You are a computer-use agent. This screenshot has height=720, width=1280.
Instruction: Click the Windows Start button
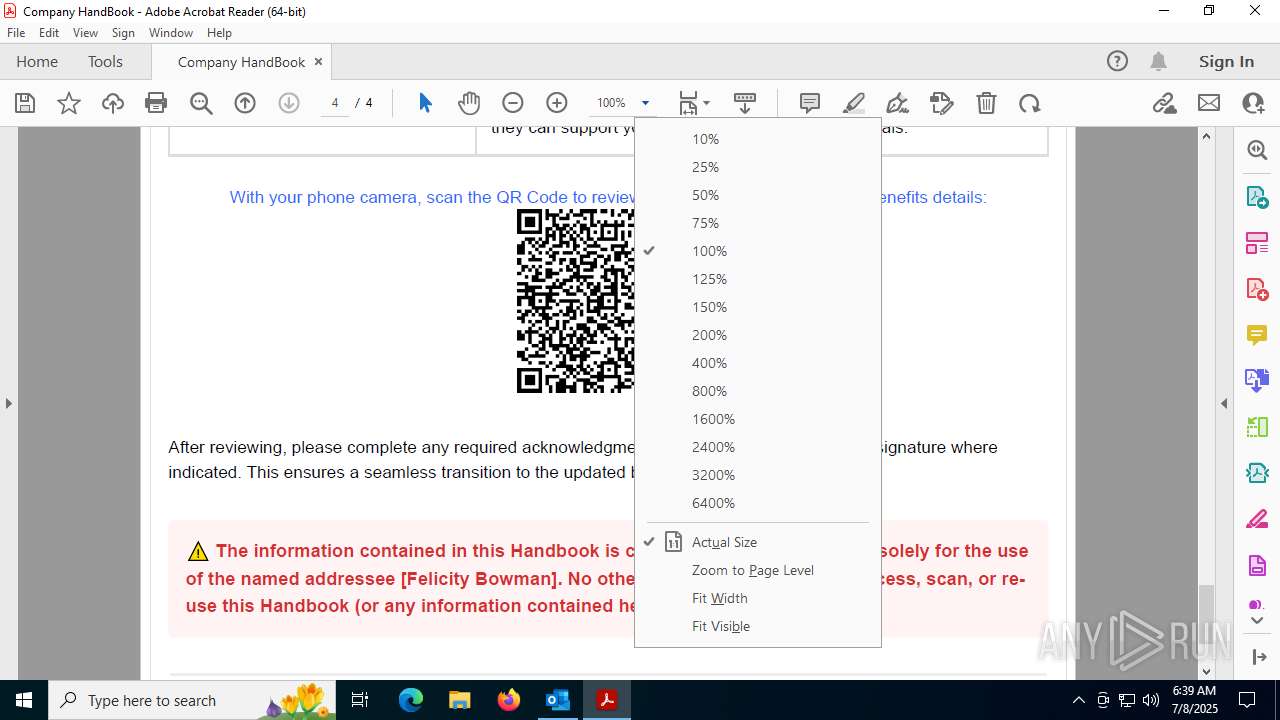(x=23, y=700)
